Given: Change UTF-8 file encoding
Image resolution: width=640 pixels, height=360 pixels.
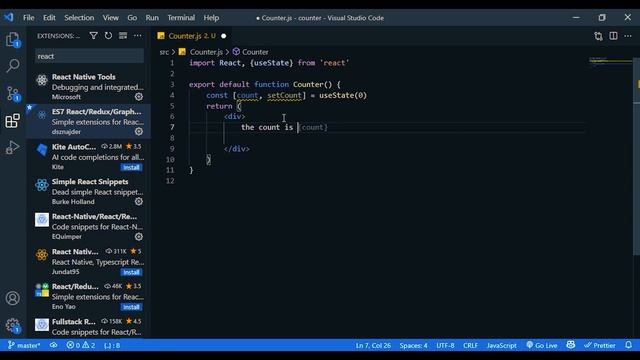Looking at the screenshot, I should [445, 345].
